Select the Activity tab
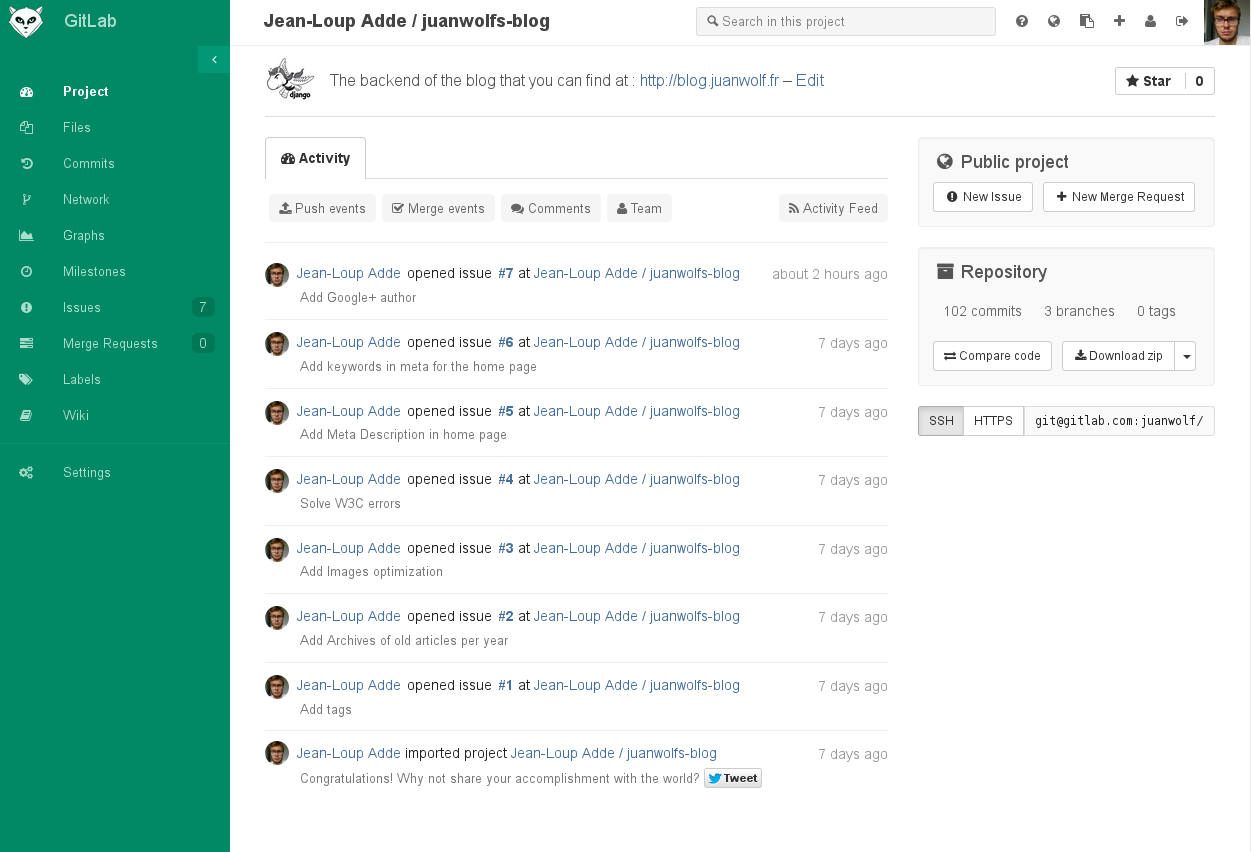Screen dimensions: 1251x852 [316, 158]
